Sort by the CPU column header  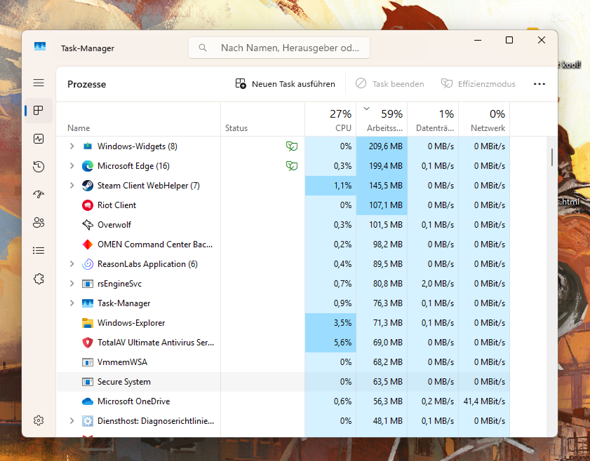tap(330, 119)
